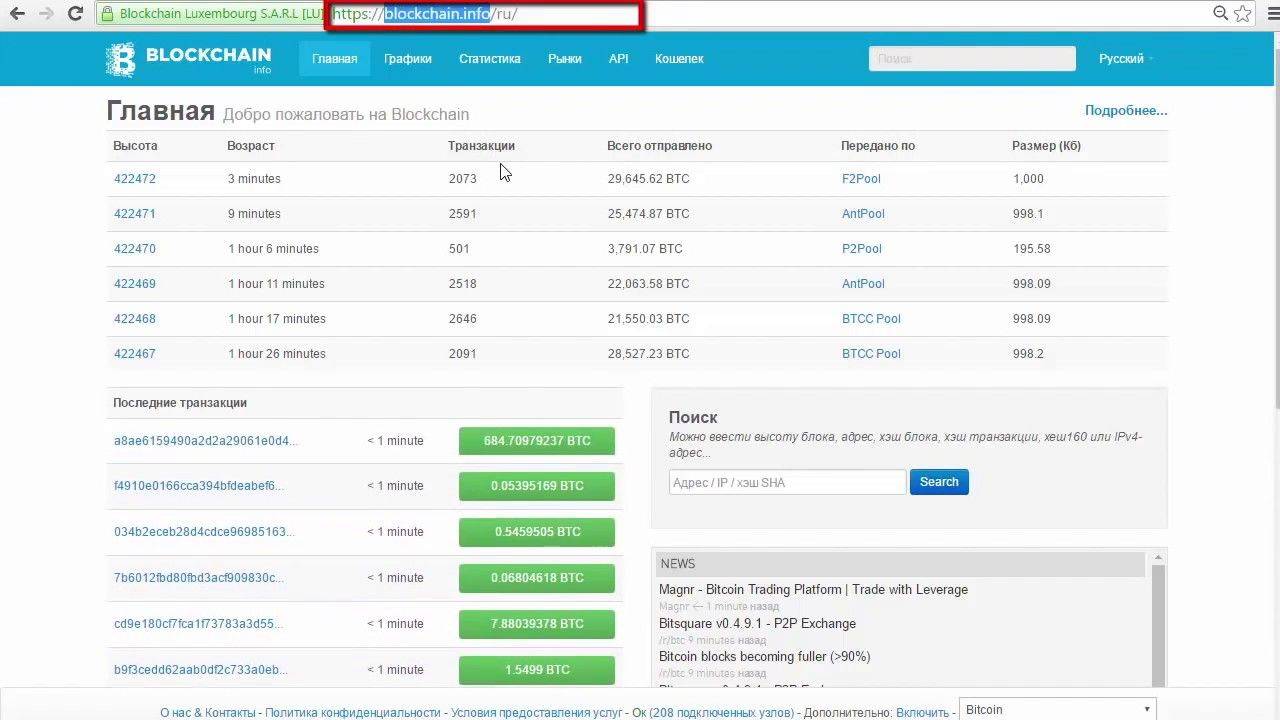The width and height of the screenshot is (1280, 720).
Task: Open 208 подключенных узлов footer link
Action: pyautogui.click(x=722, y=713)
